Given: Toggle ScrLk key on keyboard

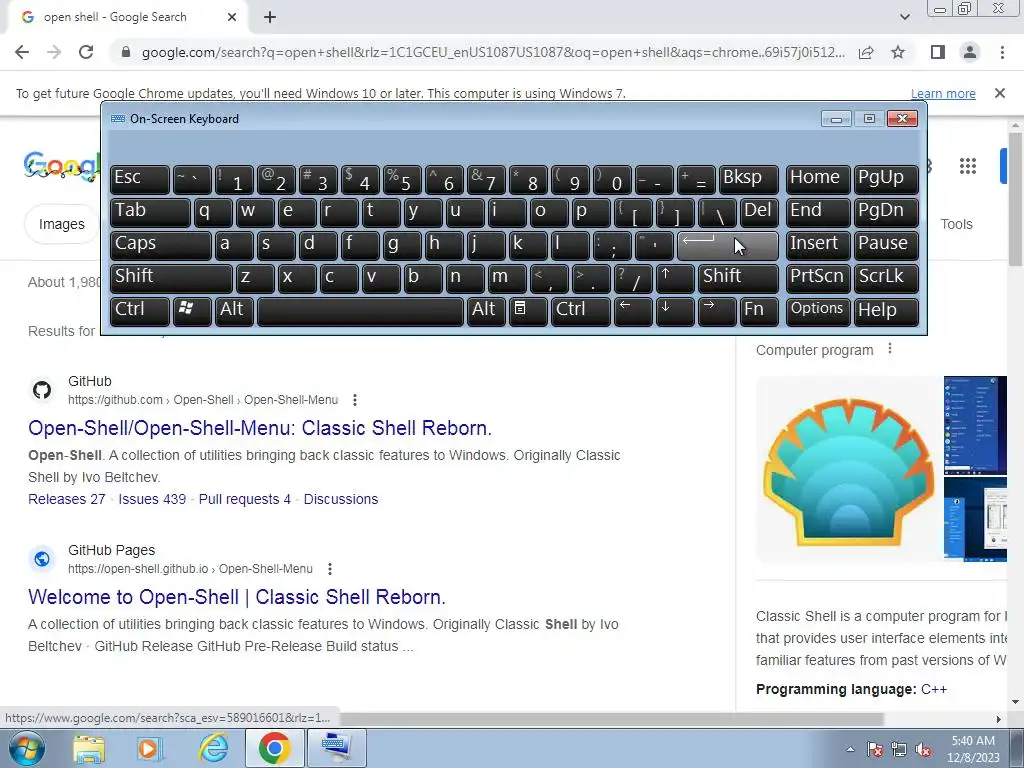Looking at the screenshot, I should point(886,278).
